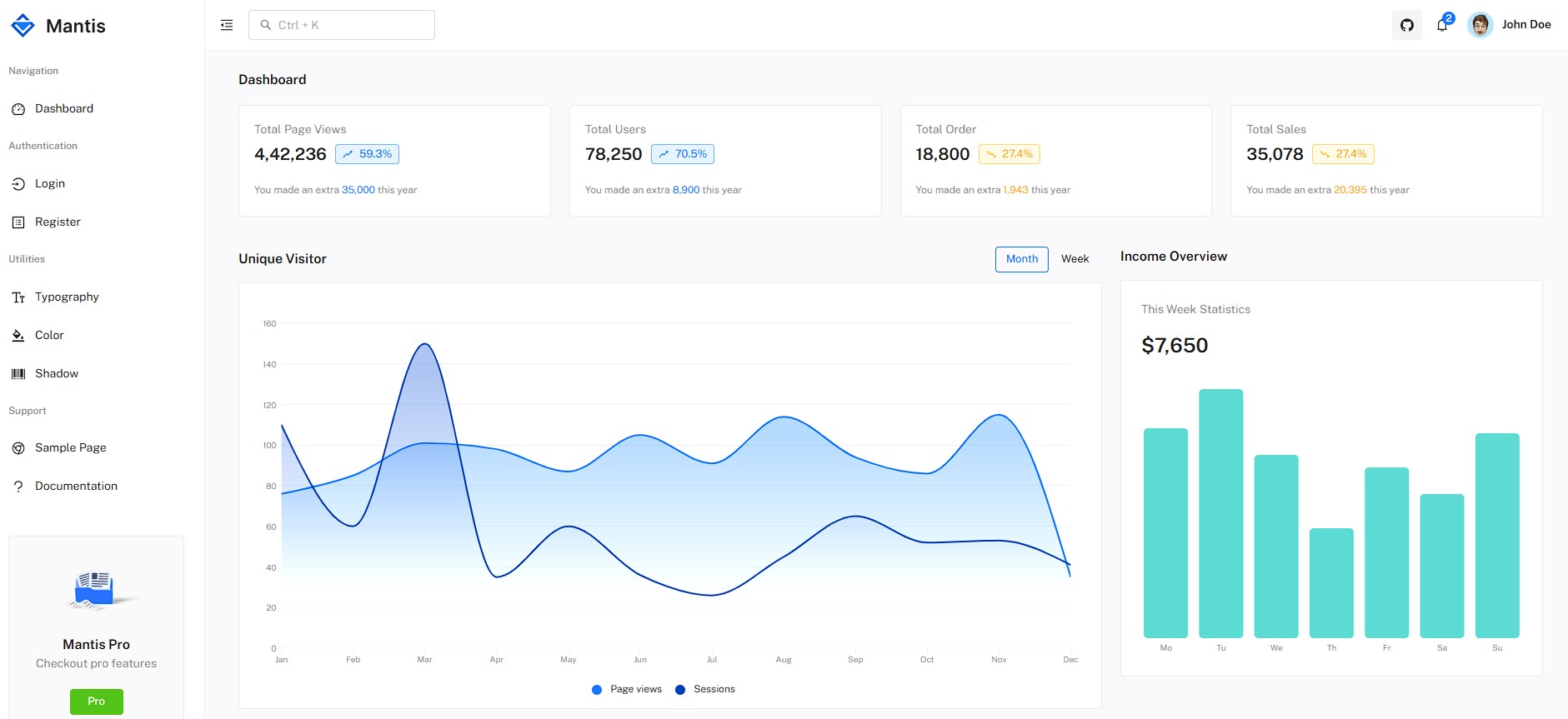Click the Mantis logo icon
The width and height of the screenshot is (1568, 719).
tap(23, 26)
